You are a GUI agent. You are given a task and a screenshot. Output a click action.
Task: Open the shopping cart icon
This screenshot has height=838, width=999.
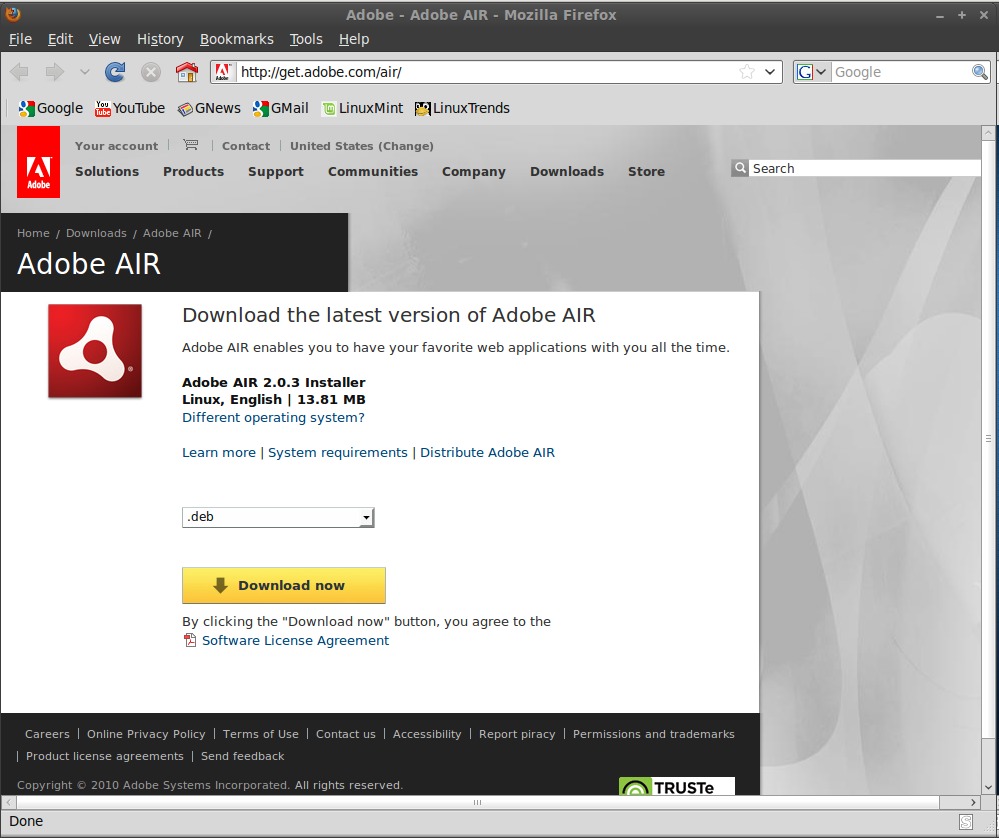pyautogui.click(x=190, y=145)
